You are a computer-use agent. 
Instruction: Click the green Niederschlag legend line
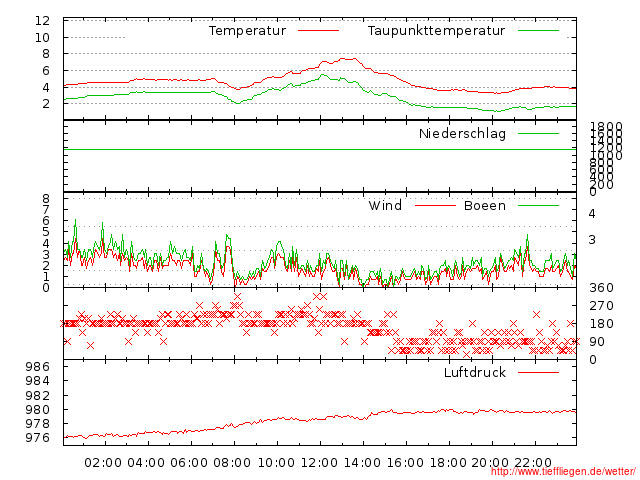(538, 133)
